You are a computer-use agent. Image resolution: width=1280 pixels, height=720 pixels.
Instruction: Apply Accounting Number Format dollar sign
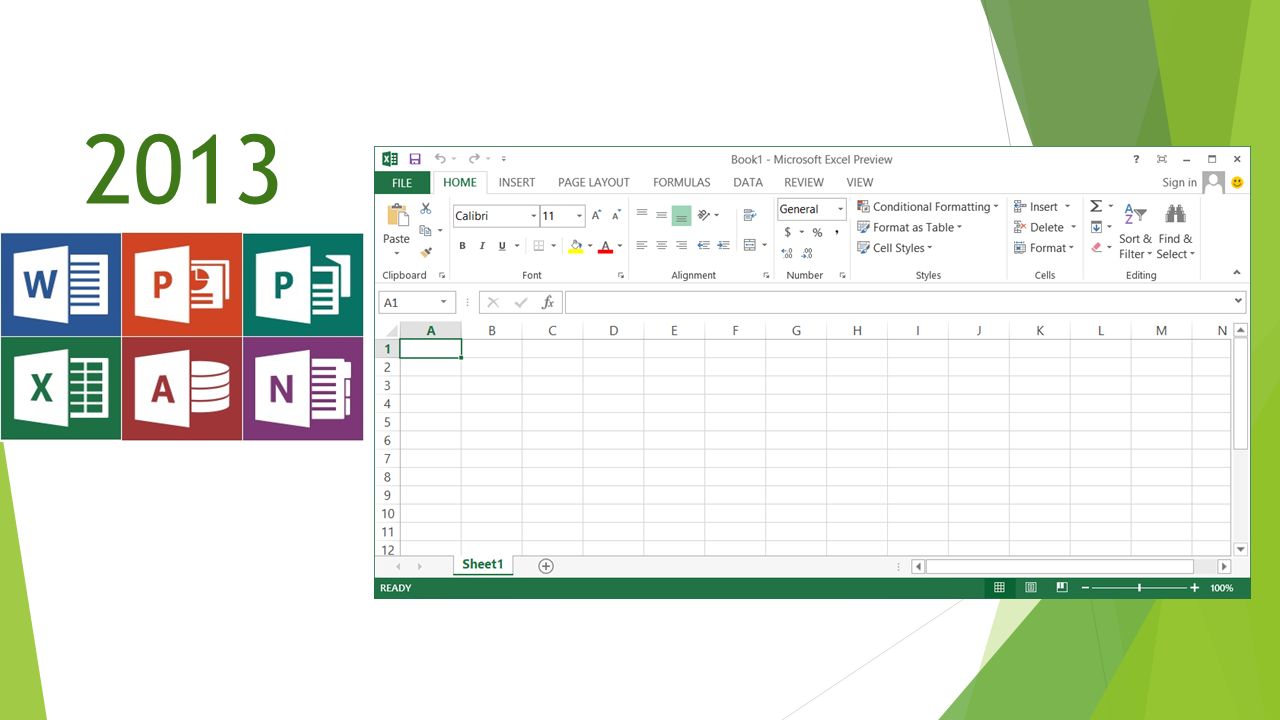coord(787,233)
